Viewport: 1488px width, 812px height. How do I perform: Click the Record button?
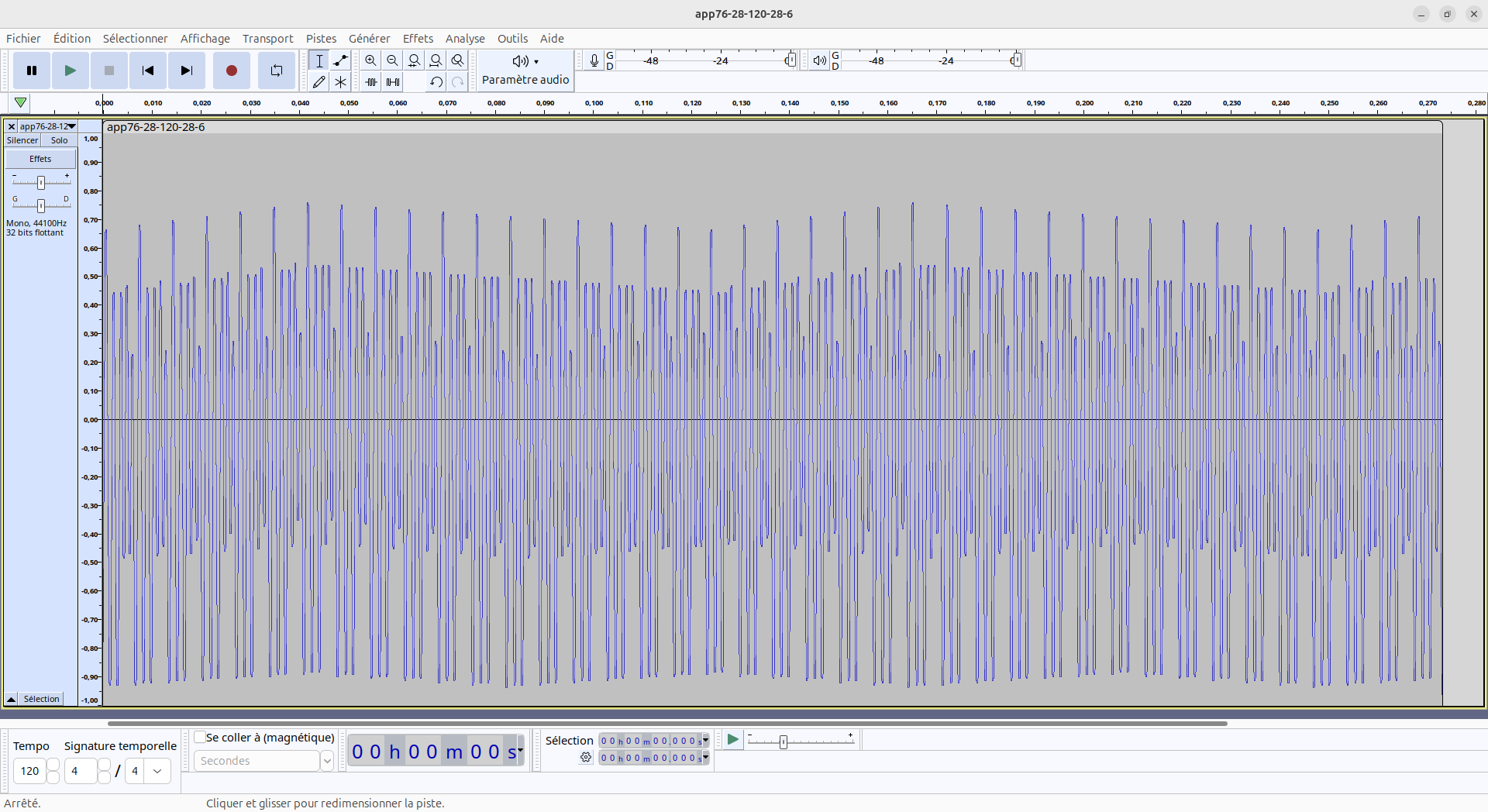pos(231,71)
